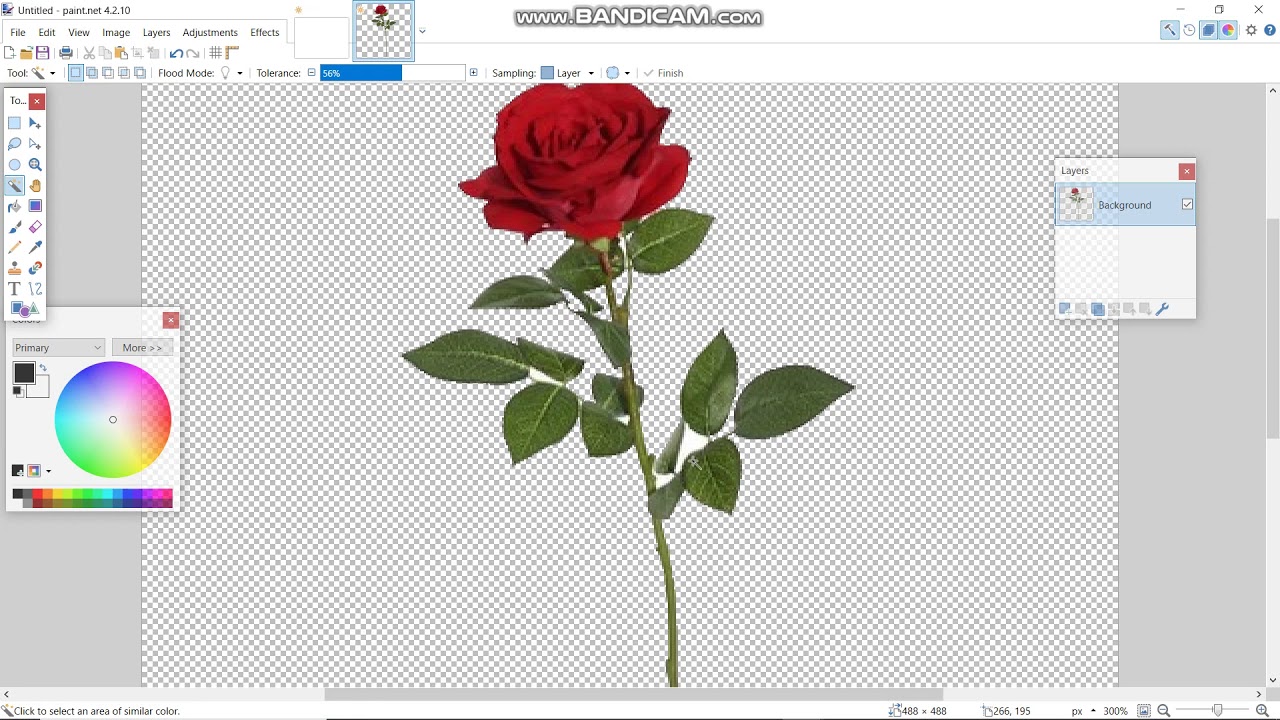Click the Finish button
The image size is (1280, 720).
(664, 73)
